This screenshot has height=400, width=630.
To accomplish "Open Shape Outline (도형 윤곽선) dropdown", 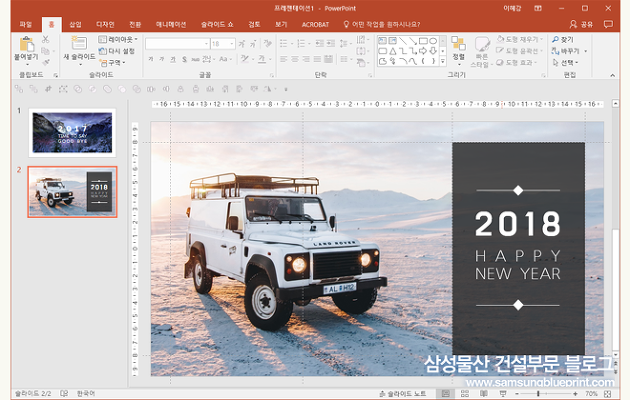I will point(520,51).
